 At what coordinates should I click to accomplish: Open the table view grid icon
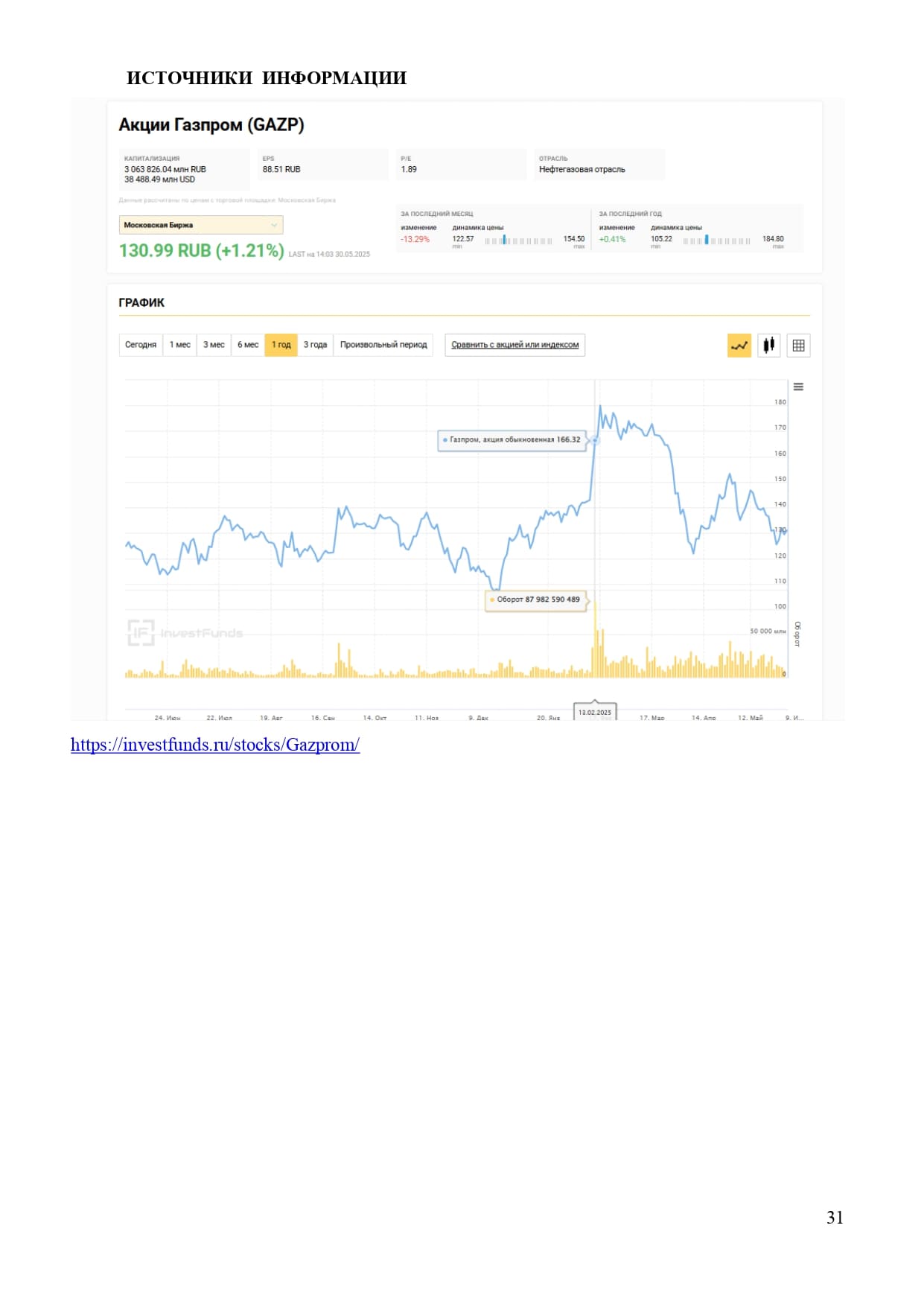pos(798,346)
